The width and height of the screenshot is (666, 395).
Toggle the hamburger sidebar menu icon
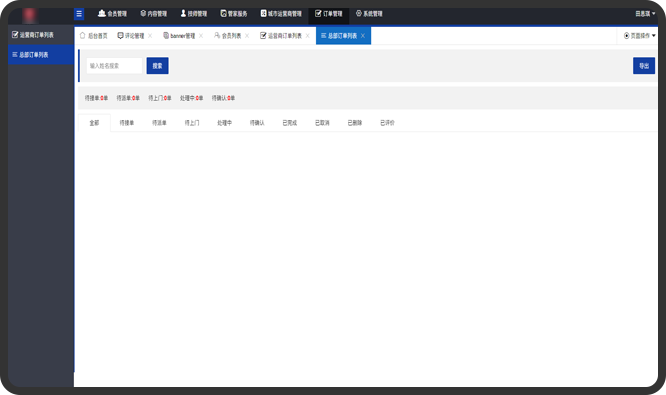[79, 14]
